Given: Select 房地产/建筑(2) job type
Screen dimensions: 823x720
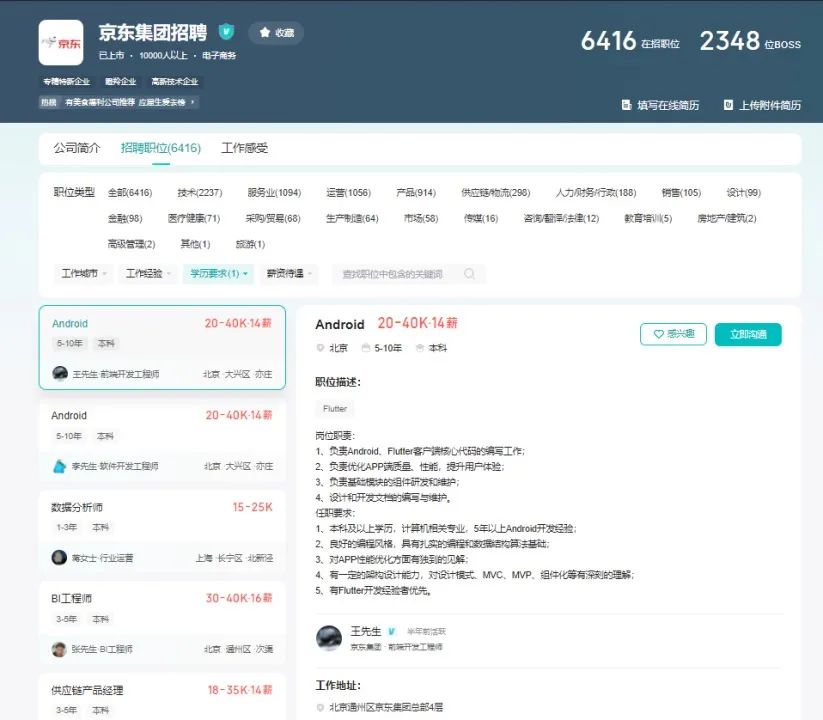Looking at the screenshot, I should coord(726,218).
